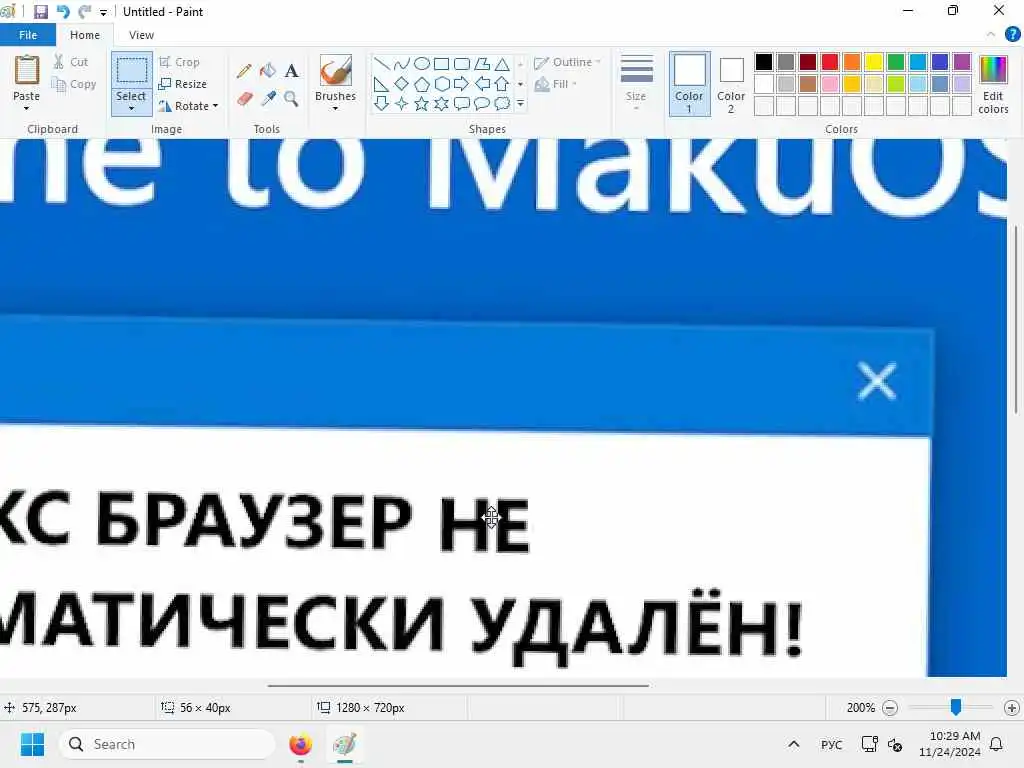Expand the Shapes gallery More arrow

pyautogui.click(x=520, y=103)
